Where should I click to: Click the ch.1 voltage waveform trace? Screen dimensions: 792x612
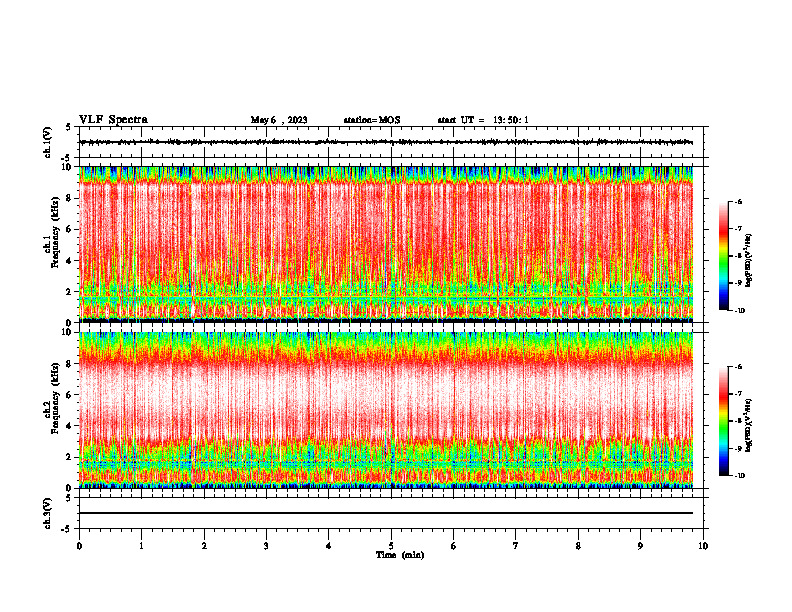click(386, 142)
